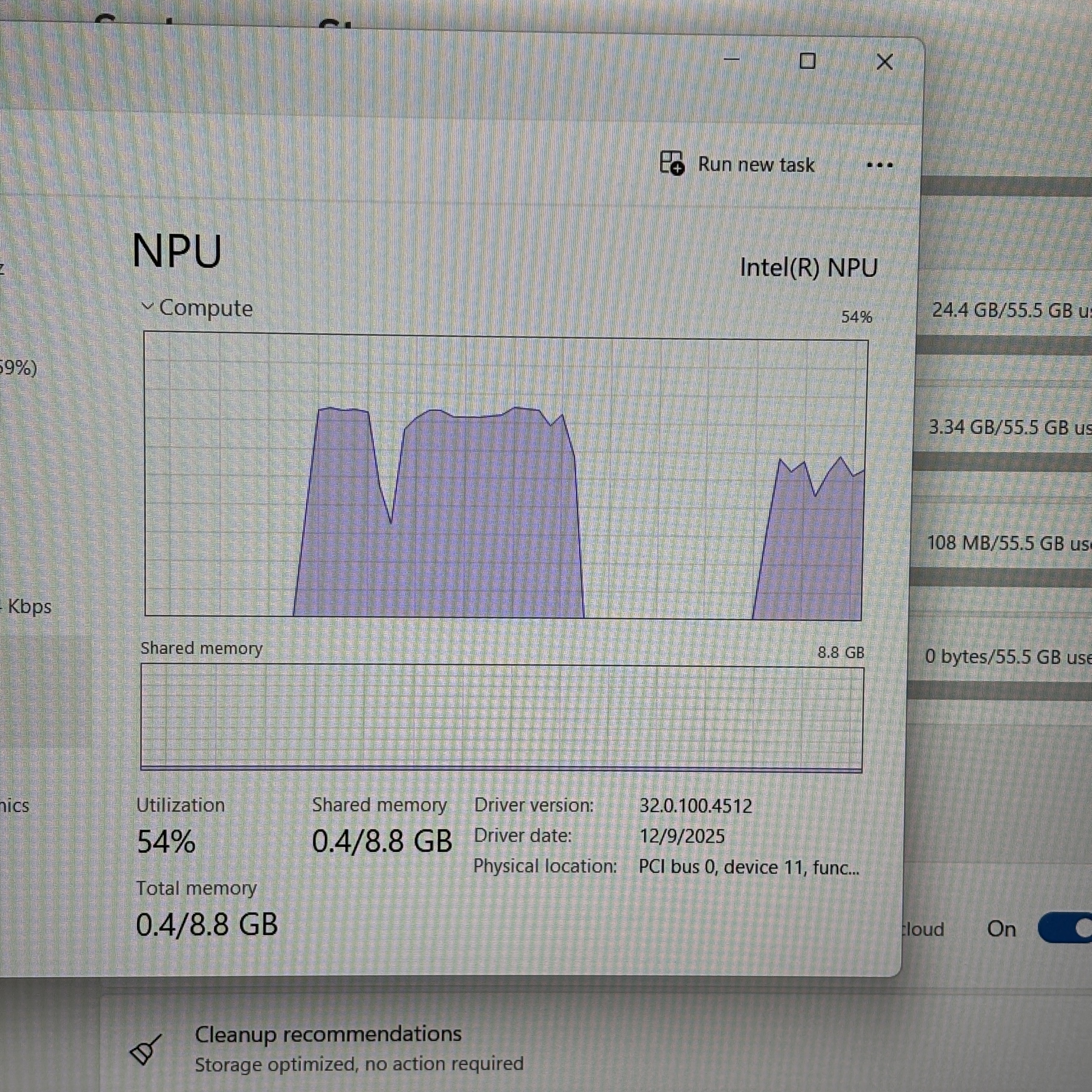
Task: Click the Utilization 54% value
Action: click(166, 842)
